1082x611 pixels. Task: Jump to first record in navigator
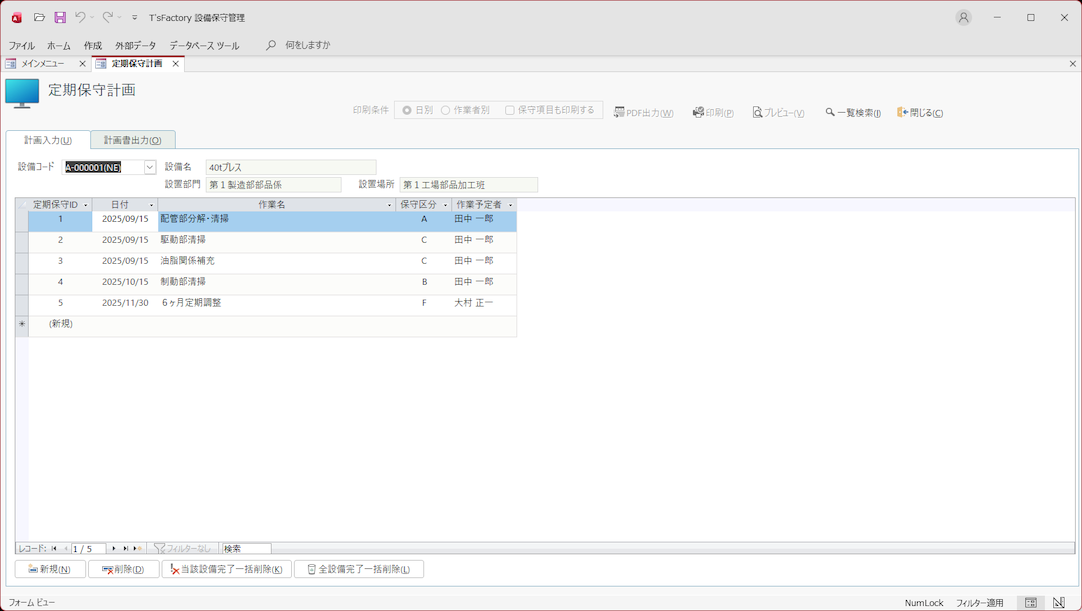point(54,548)
